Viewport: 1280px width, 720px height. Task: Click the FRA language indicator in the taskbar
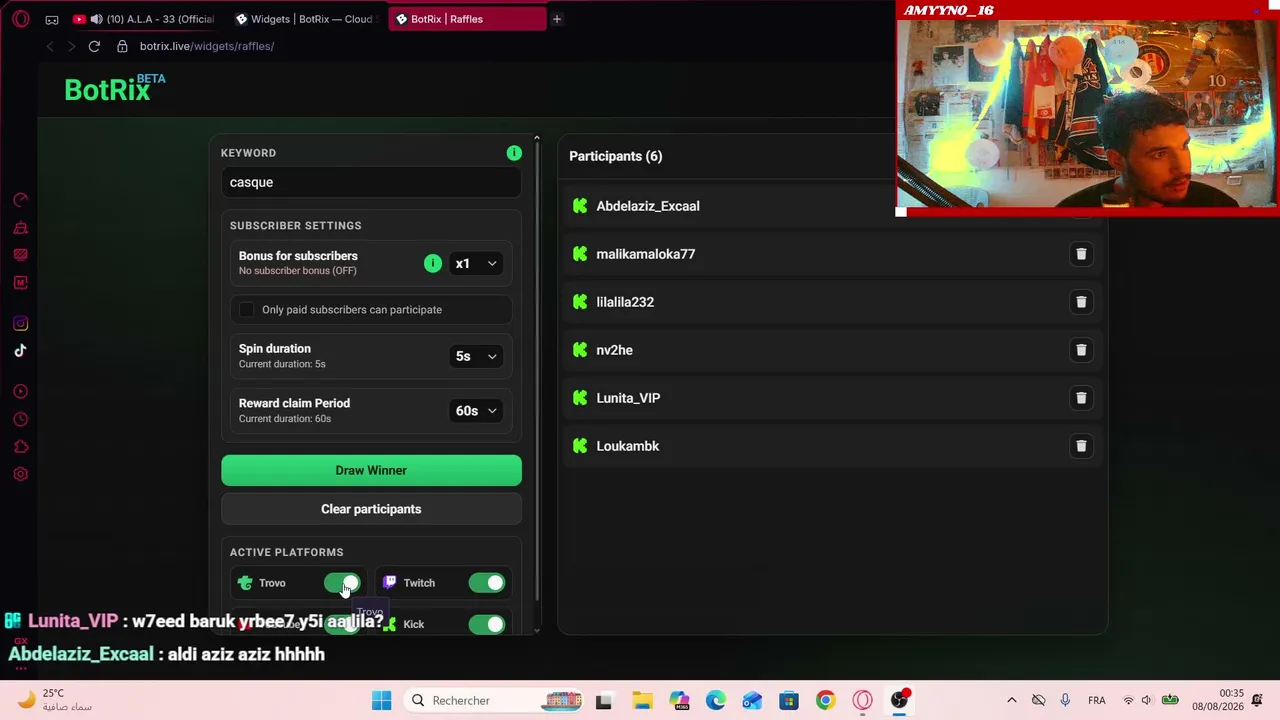pyautogui.click(x=1096, y=701)
